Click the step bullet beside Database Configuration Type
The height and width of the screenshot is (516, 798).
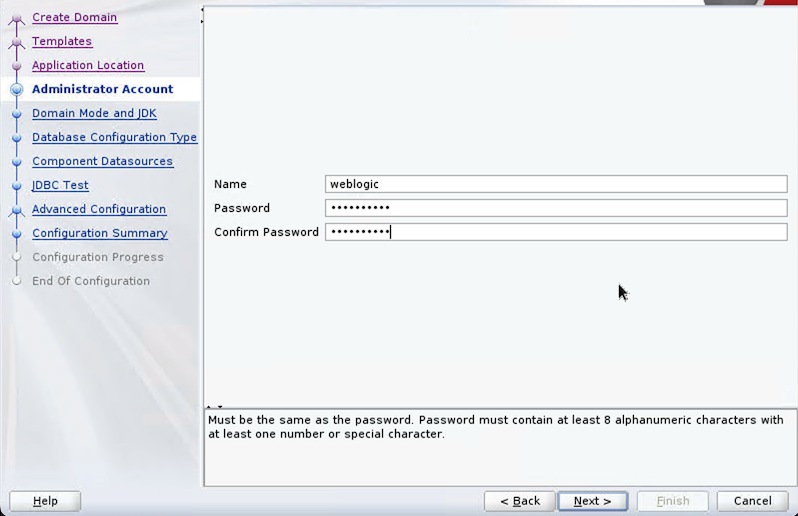[x=16, y=138]
